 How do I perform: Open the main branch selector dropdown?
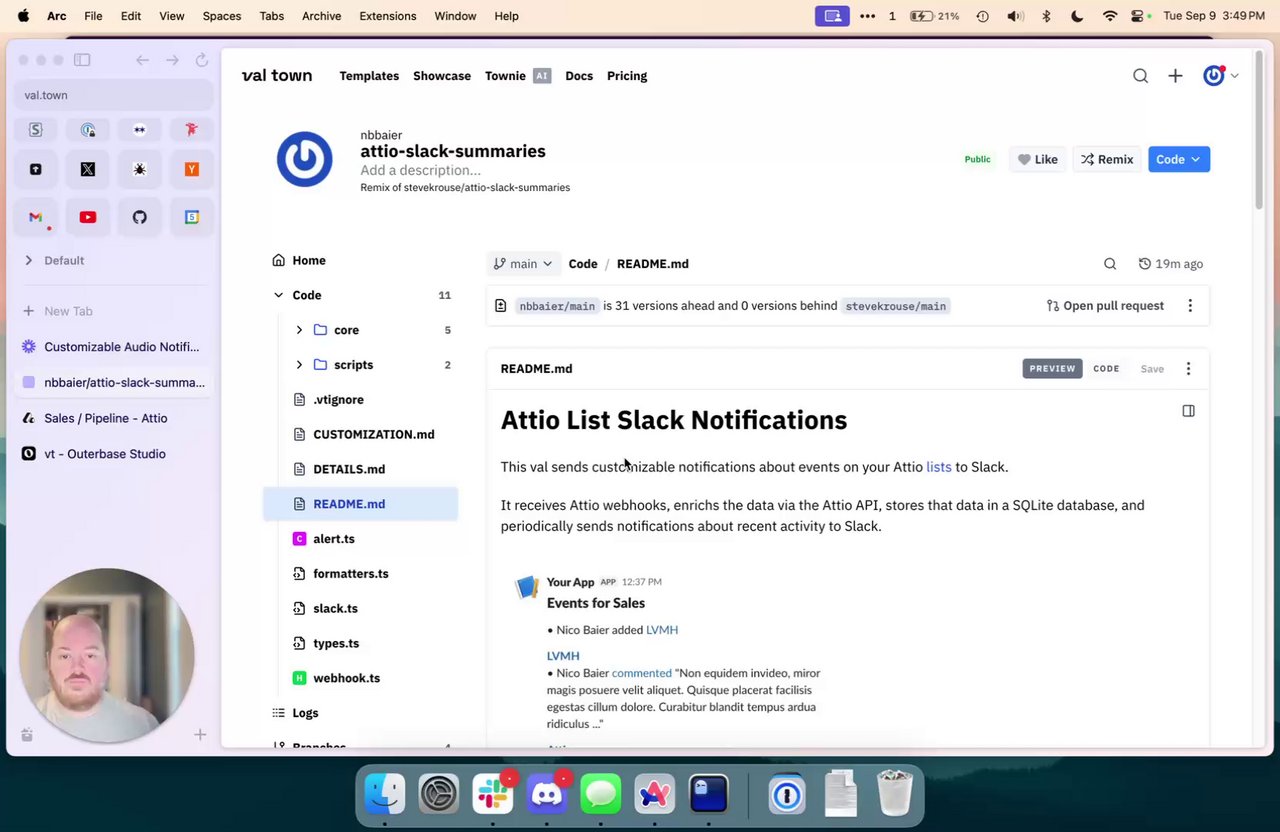[523, 264]
